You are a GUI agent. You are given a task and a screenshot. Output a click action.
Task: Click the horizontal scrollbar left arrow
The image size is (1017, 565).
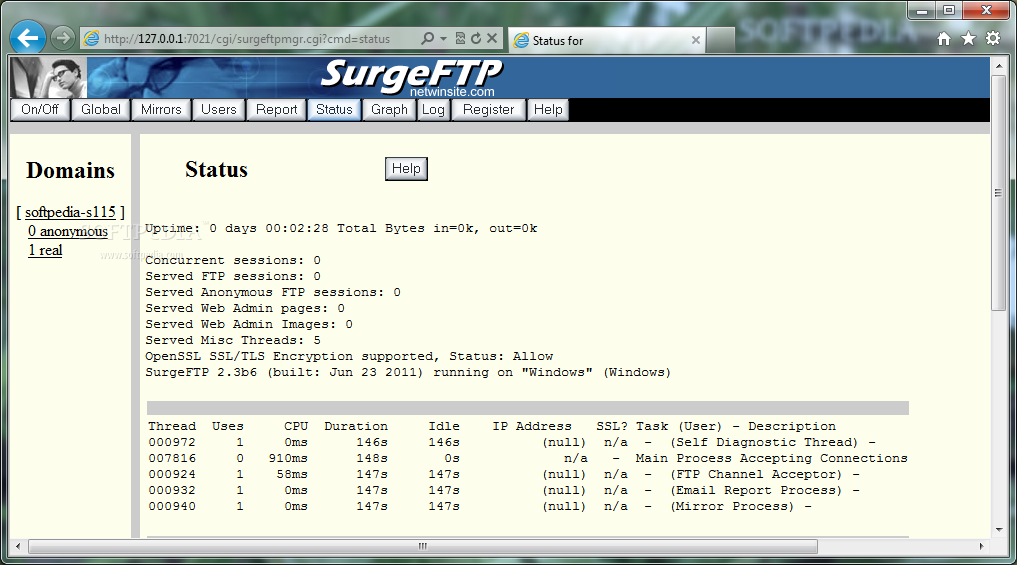(x=18, y=546)
